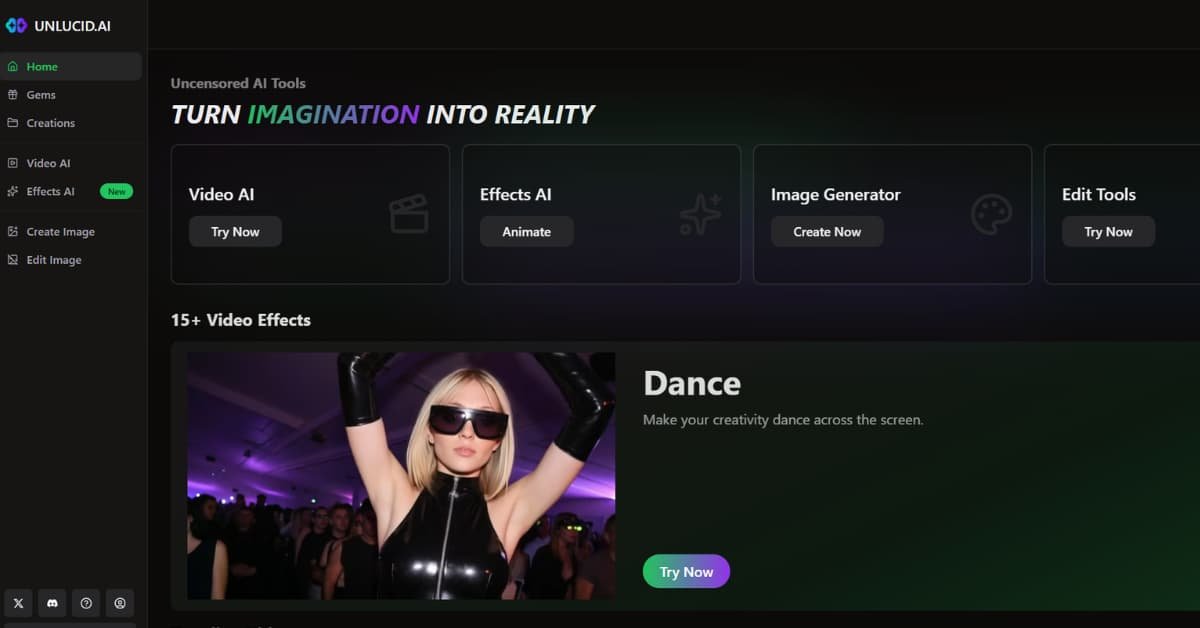Open the X (Twitter) link in the footer

click(18, 603)
